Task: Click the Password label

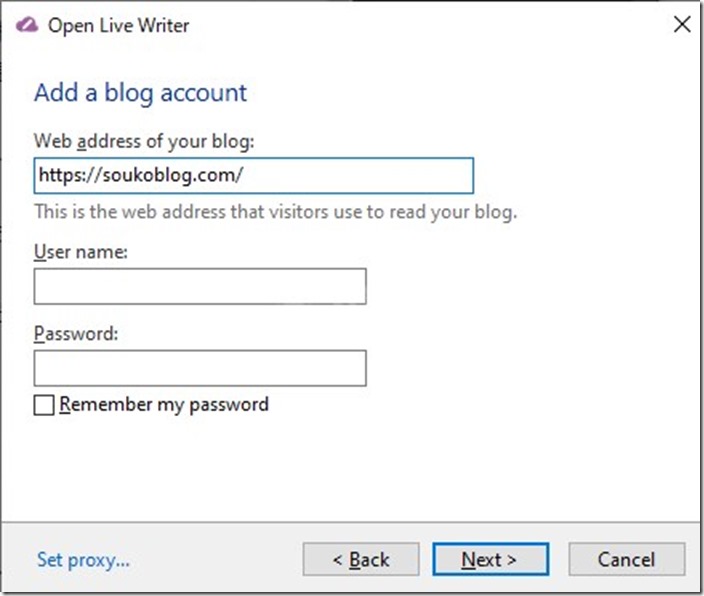Action: [x=76, y=334]
